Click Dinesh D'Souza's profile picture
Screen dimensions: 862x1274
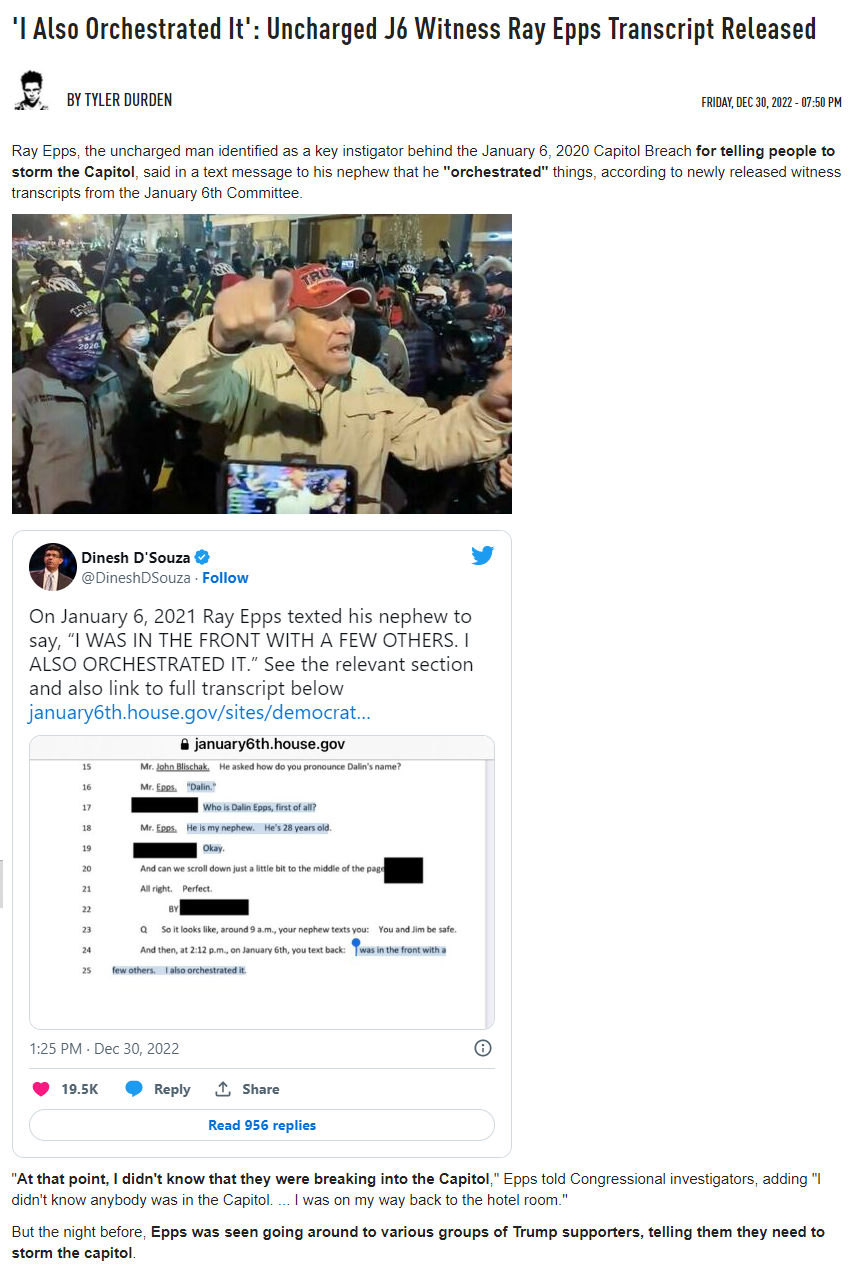click(x=52, y=567)
